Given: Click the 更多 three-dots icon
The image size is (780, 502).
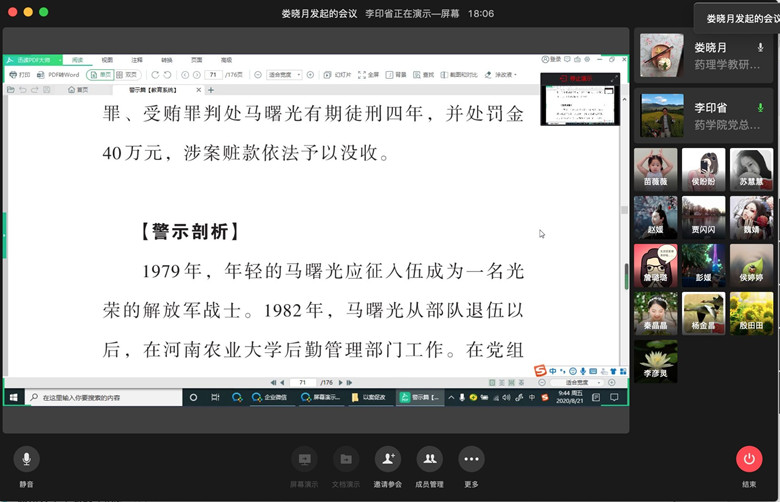Looking at the screenshot, I should tap(471, 459).
